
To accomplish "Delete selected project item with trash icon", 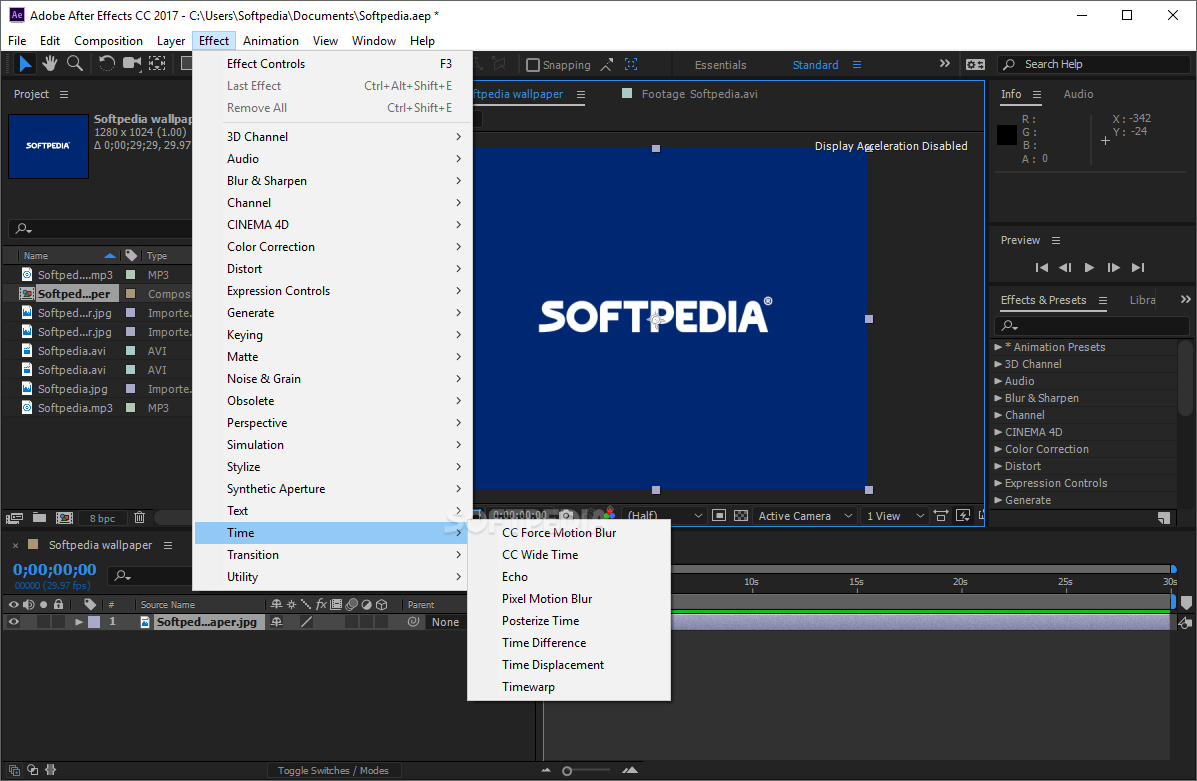I will pyautogui.click(x=140, y=518).
